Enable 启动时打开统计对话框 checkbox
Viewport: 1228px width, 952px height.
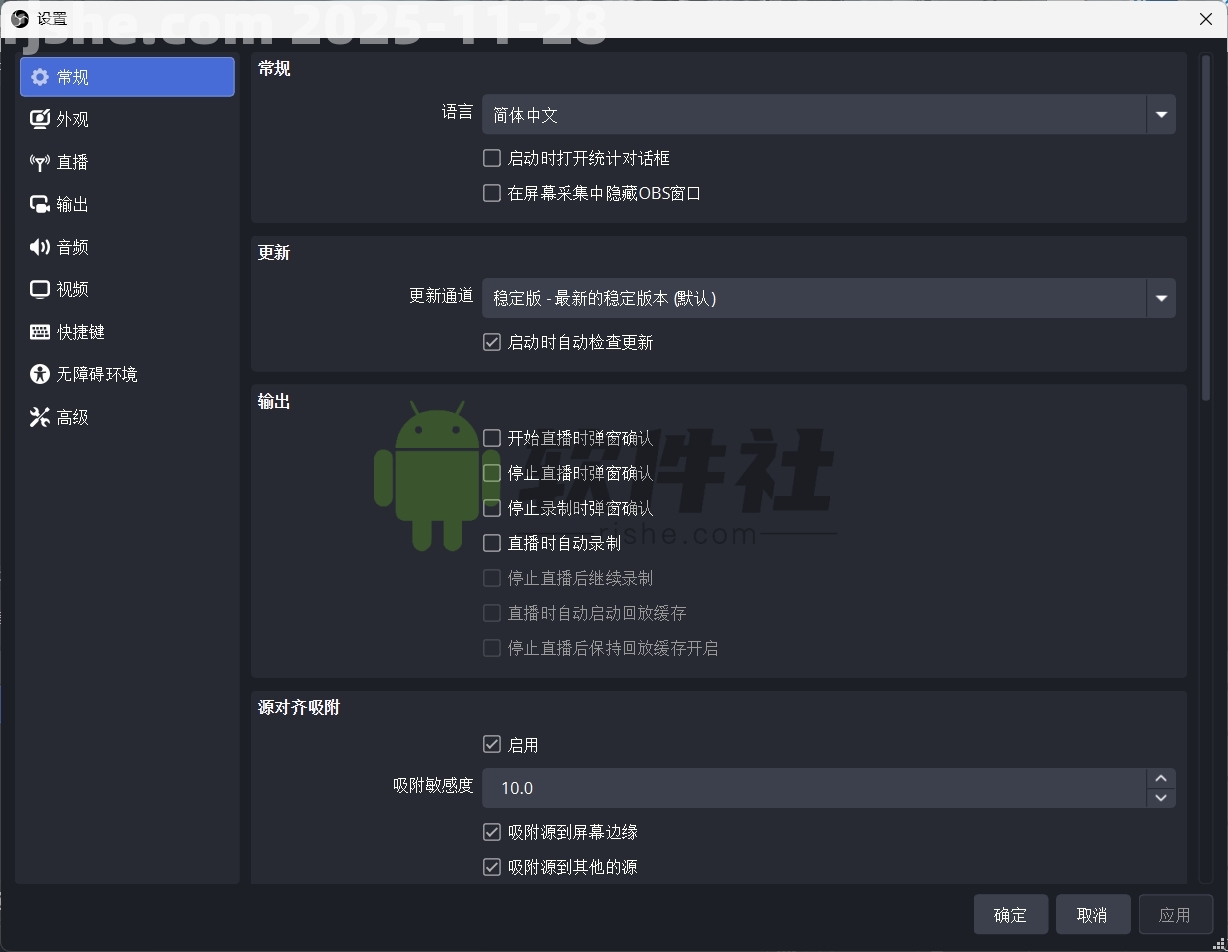point(491,157)
